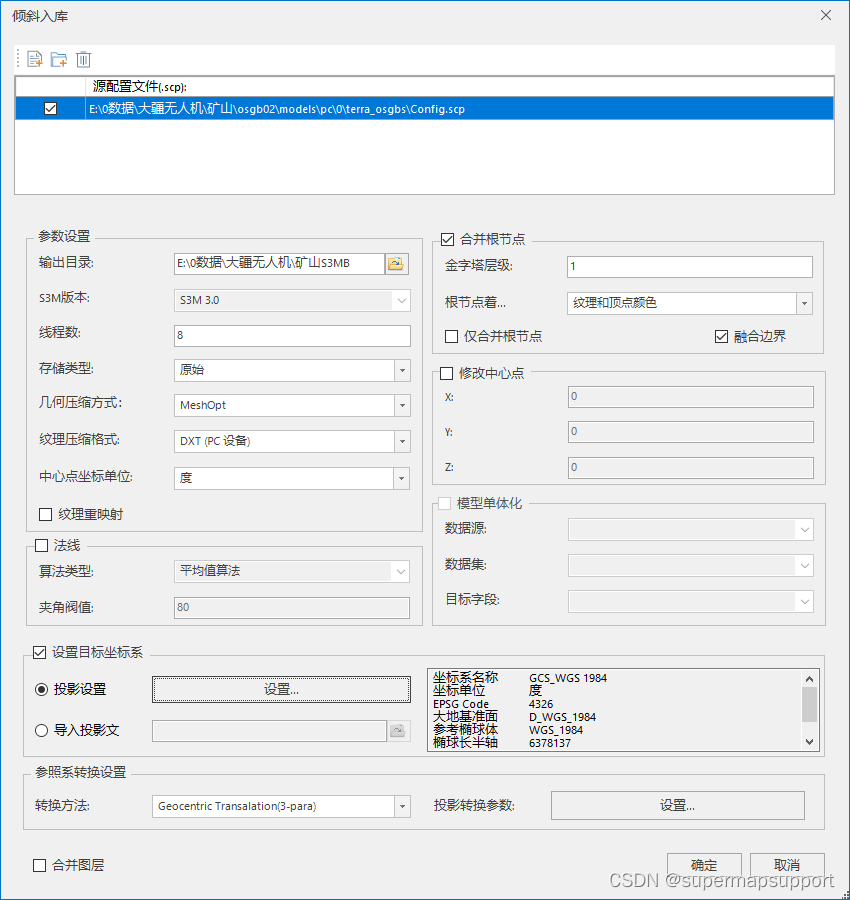Open the 纹理压缩格式 dropdown arrow icon
Screen dimensions: 850x900
tap(403, 441)
